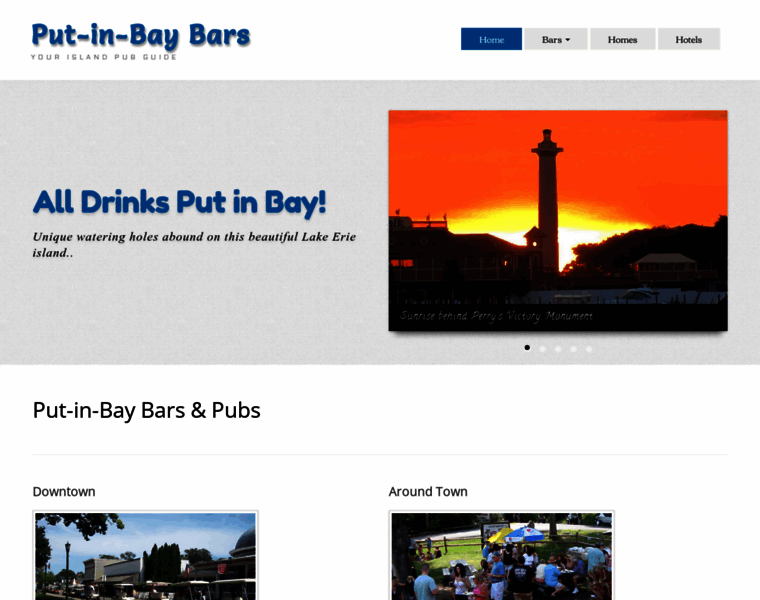Click the Downtown section heading
This screenshot has width=760, height=600.
[64, 491]
